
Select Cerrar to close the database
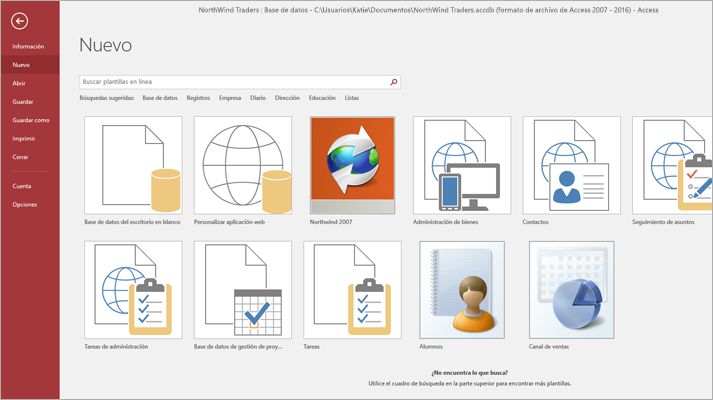click(20, 157)
